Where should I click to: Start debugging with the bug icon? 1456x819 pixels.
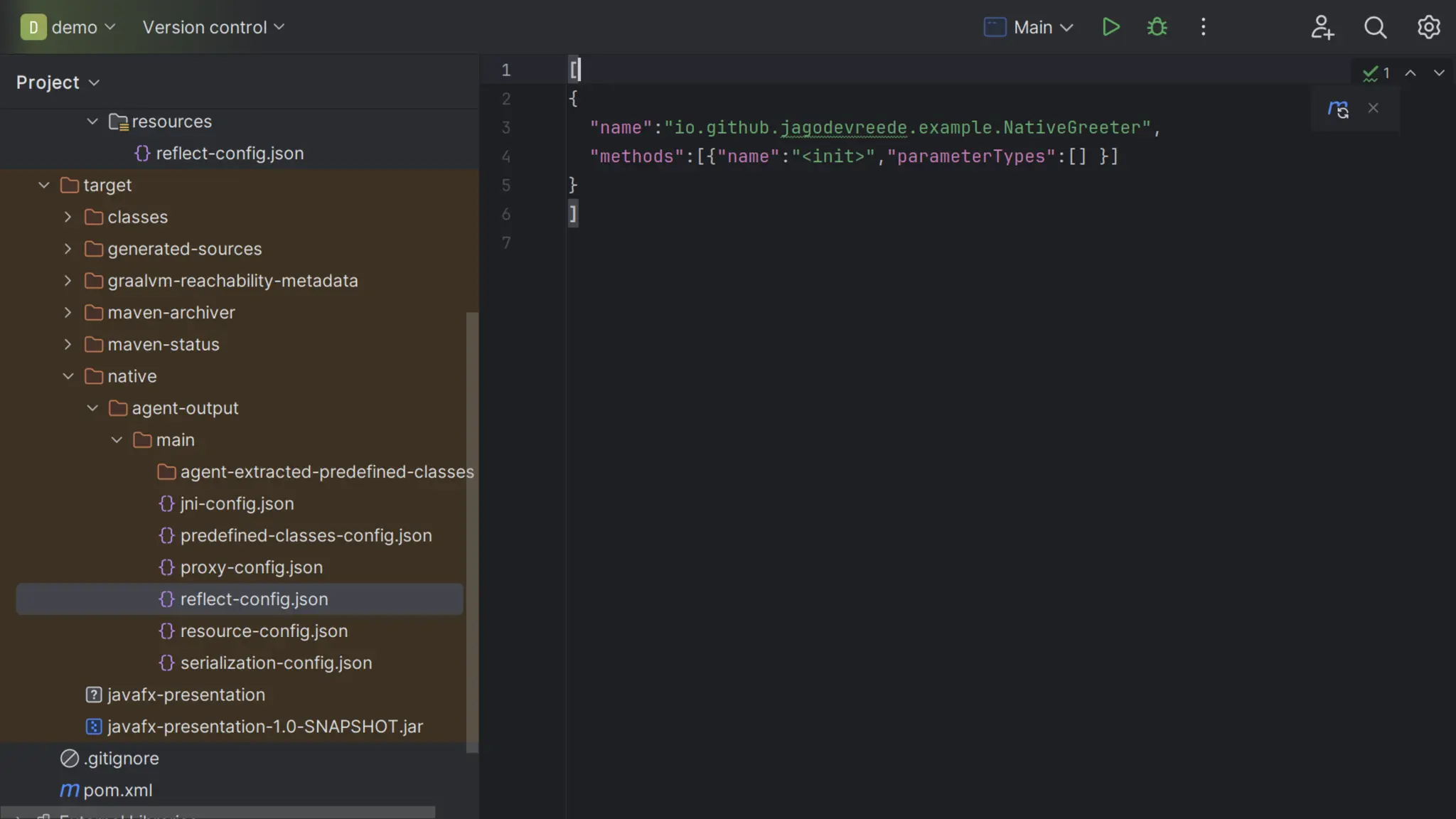click(1157, 27)
